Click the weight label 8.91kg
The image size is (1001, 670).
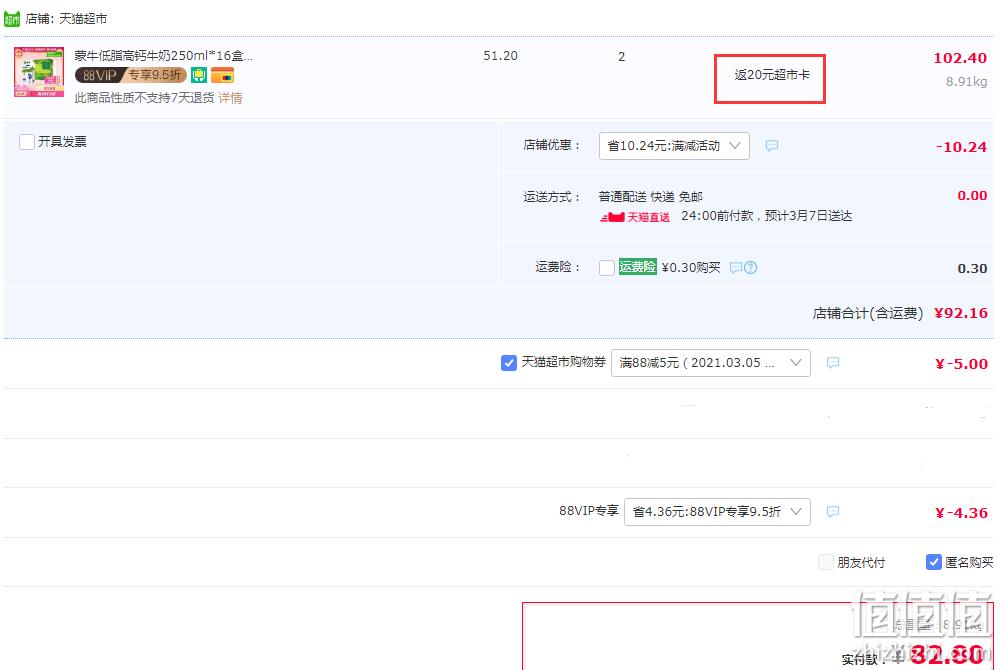(x=967, y=82)
